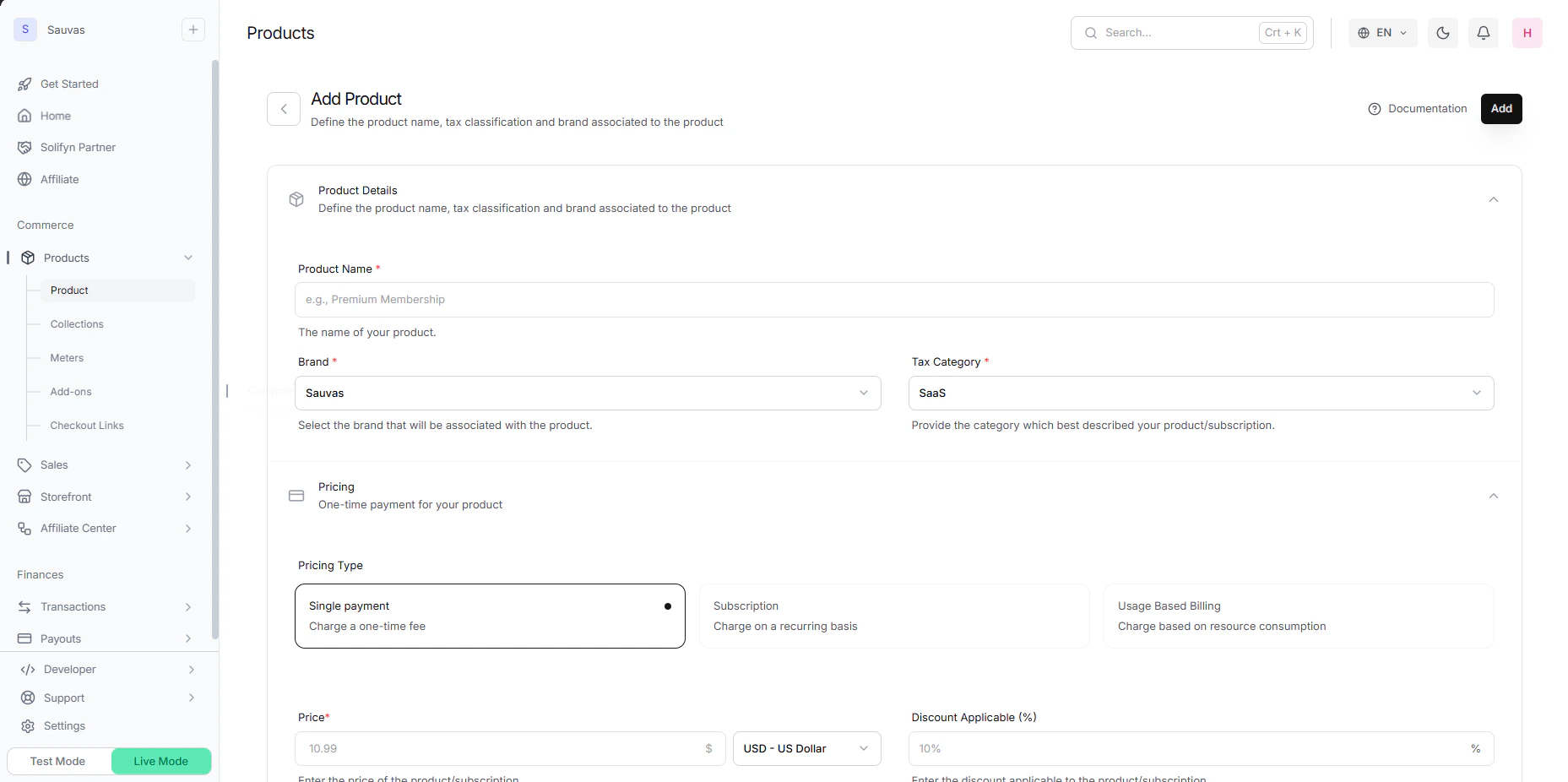
Task: Open the EN language selector
Action: [x=1382, y=33]
